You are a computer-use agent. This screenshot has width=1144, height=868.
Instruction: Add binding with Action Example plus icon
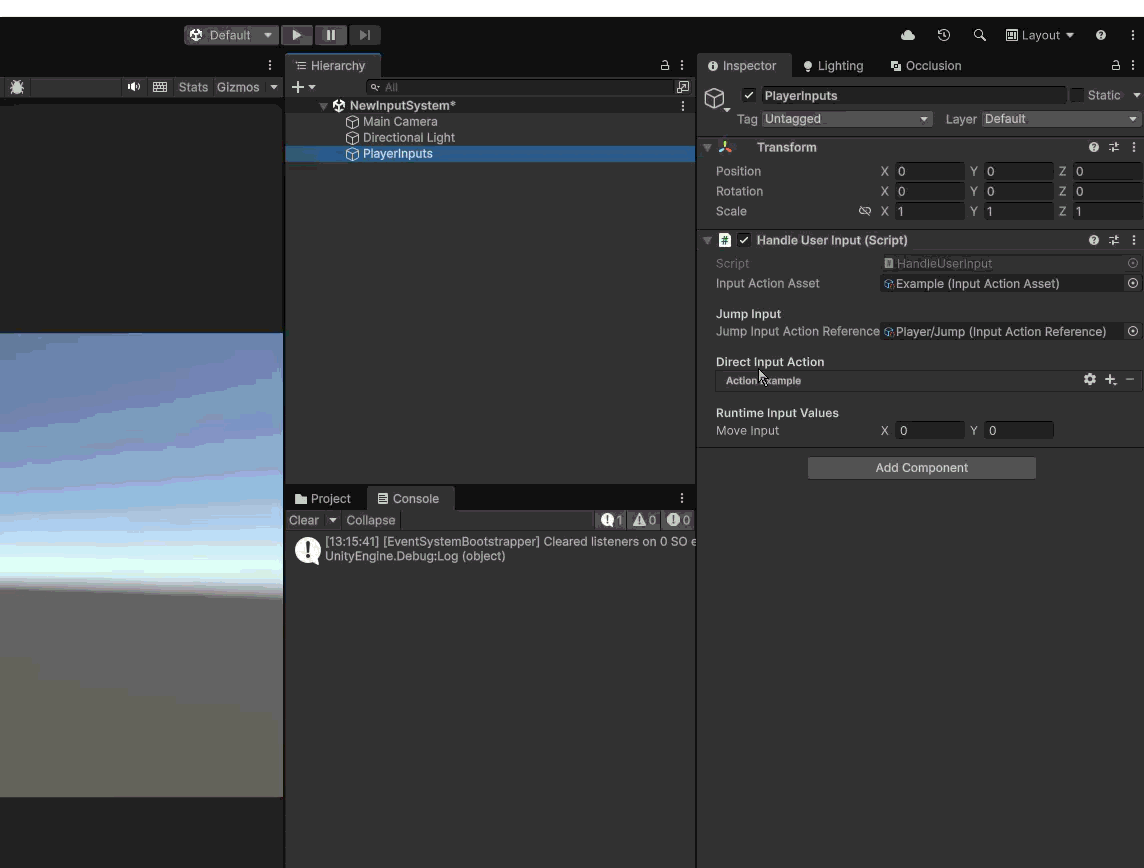1110,380
